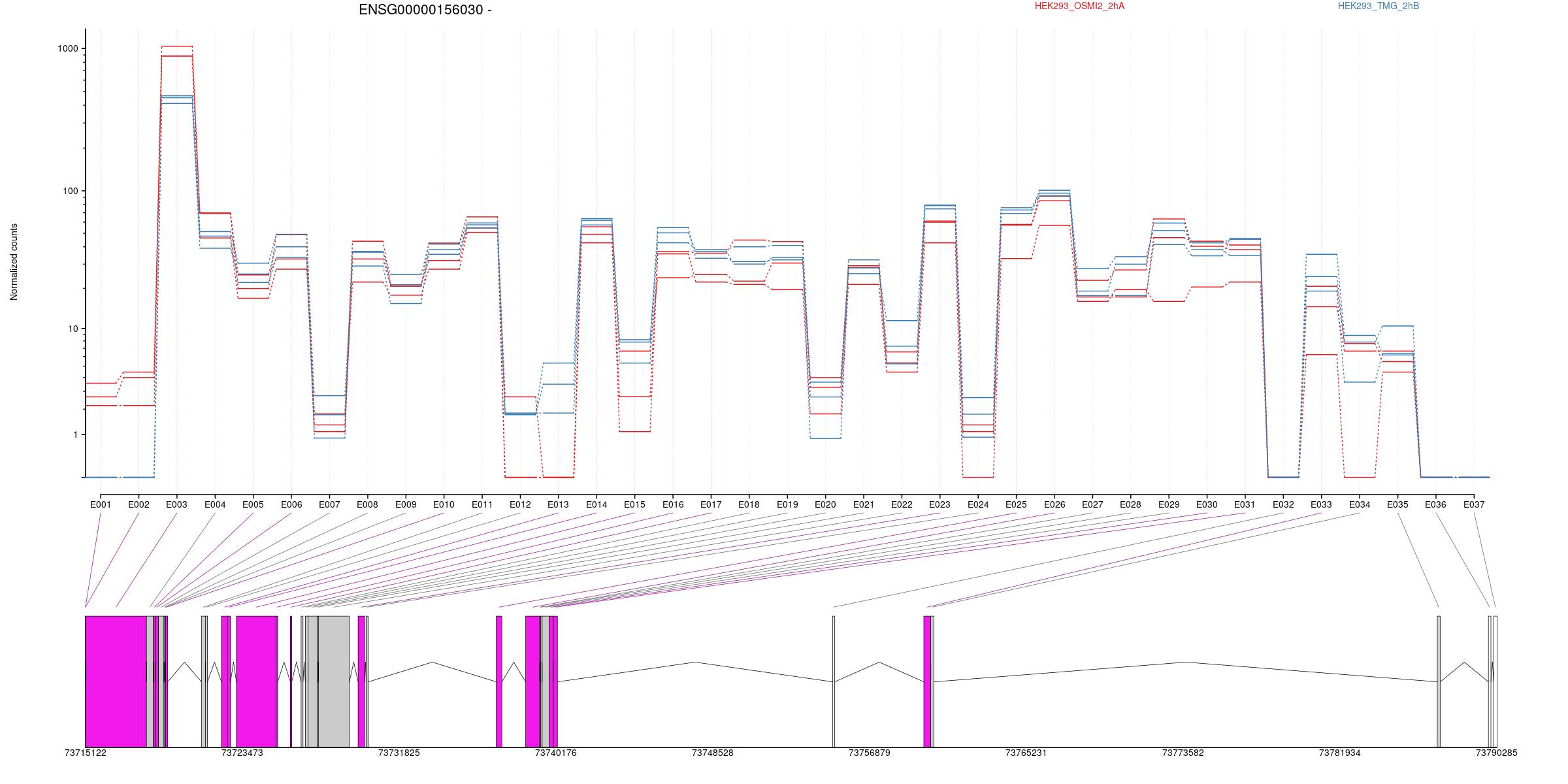This screenshot has height=784, width=1568.
Task: Click exon label E035
Action: coord(1397,504)
